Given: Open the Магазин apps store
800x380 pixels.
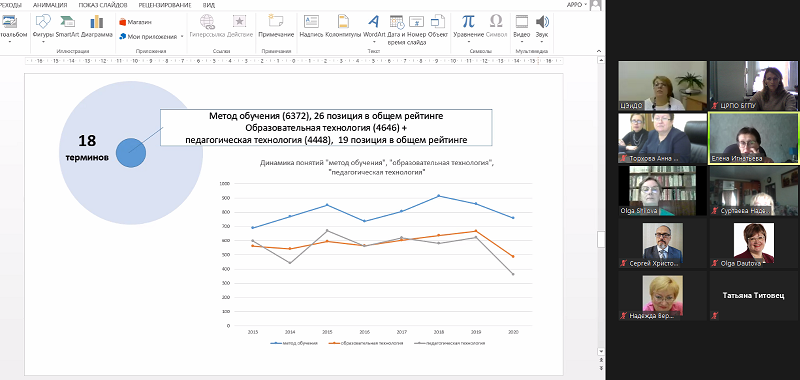Looking at the screenshot, I should click(x=135, y=22).
